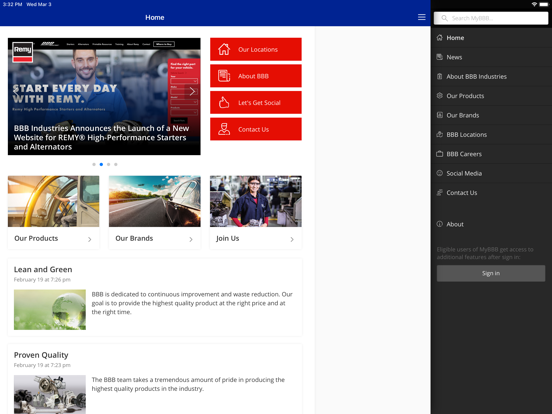Open the Proven Quality parts thumbnail
Viewport: 552px width, 414px height.
[50, 394]
